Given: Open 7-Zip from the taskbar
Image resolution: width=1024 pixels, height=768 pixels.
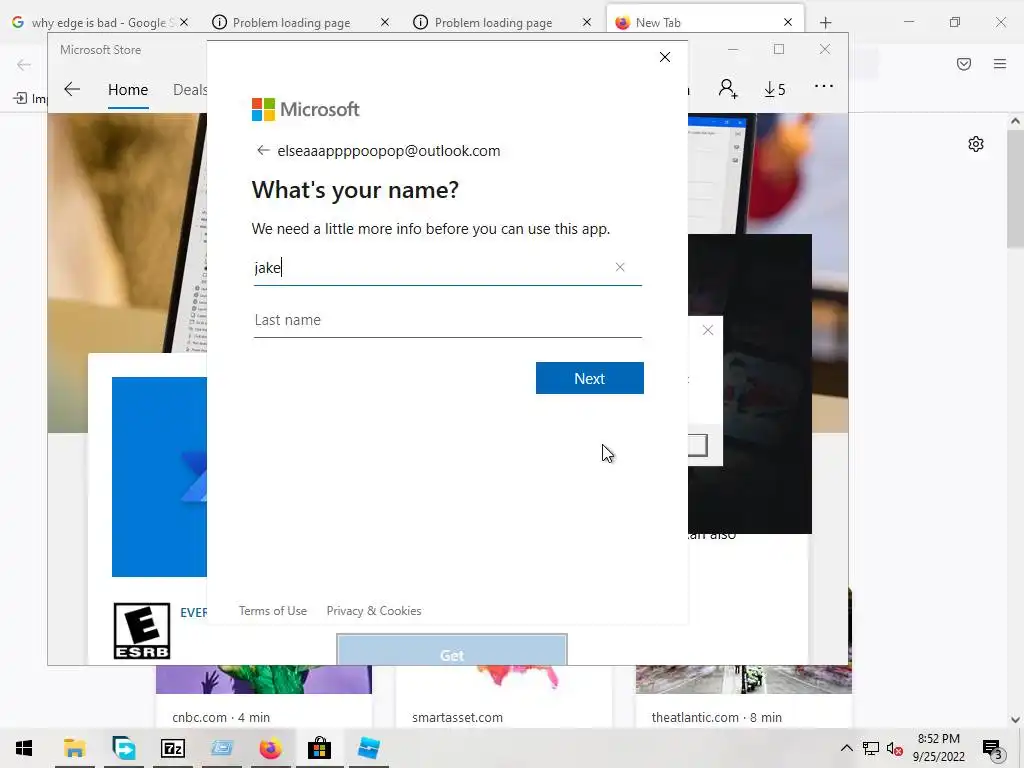Looking at the screenshot, I should point(172,748).
